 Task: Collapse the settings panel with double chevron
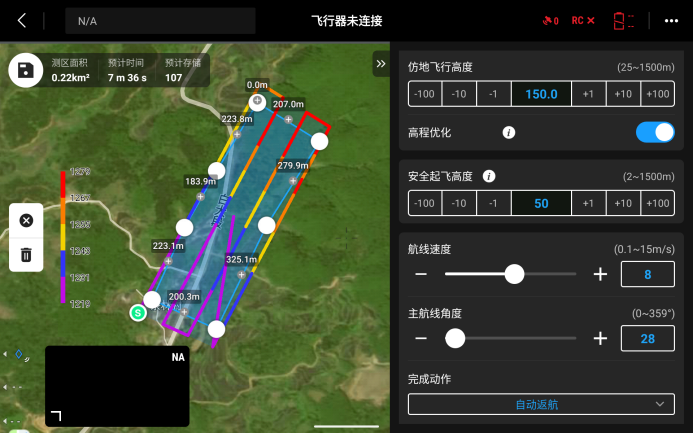(381, 64)
